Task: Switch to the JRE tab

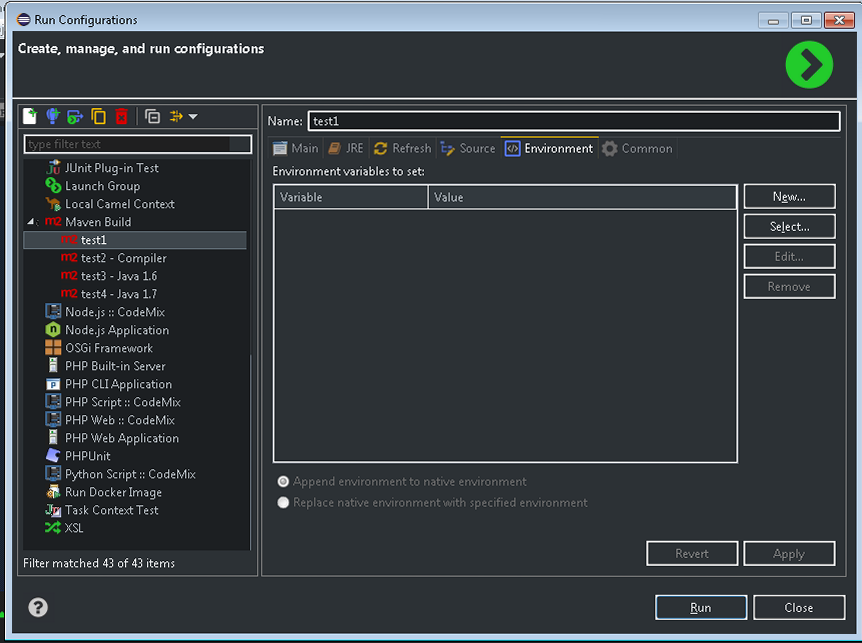Action: [x=346, y=148]
